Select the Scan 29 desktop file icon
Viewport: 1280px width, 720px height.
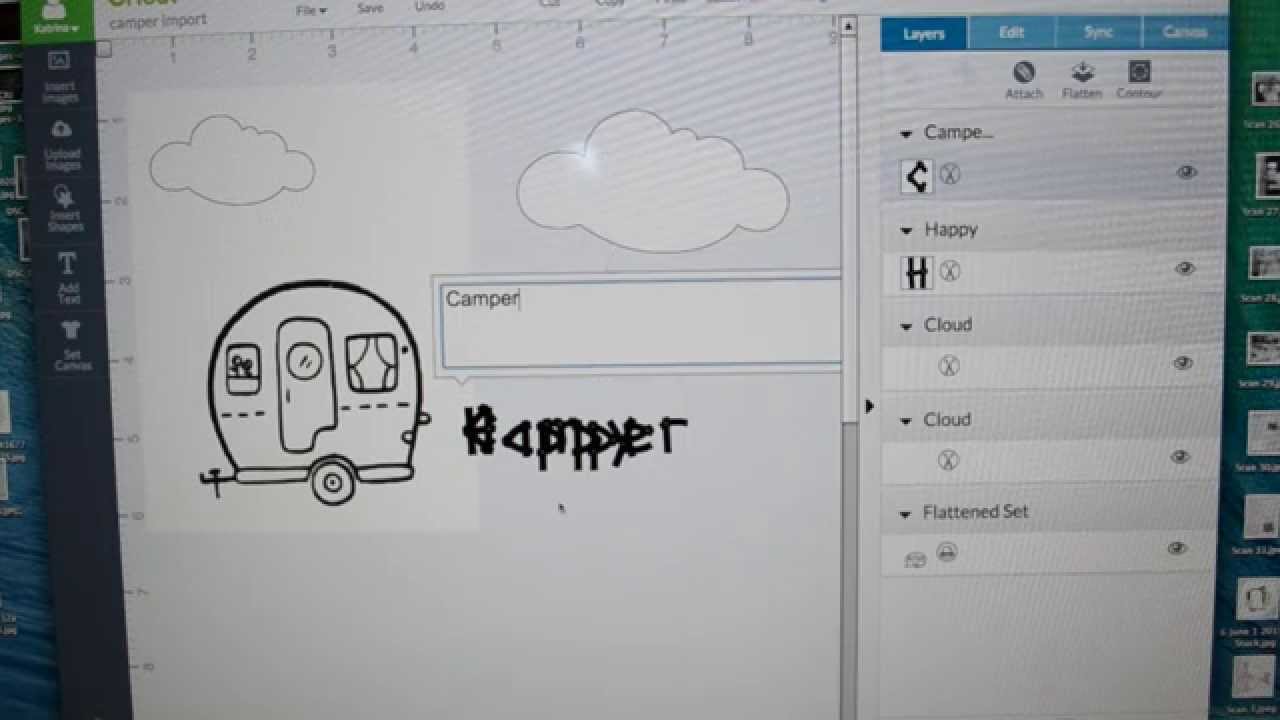click(x=1262, y=357)
